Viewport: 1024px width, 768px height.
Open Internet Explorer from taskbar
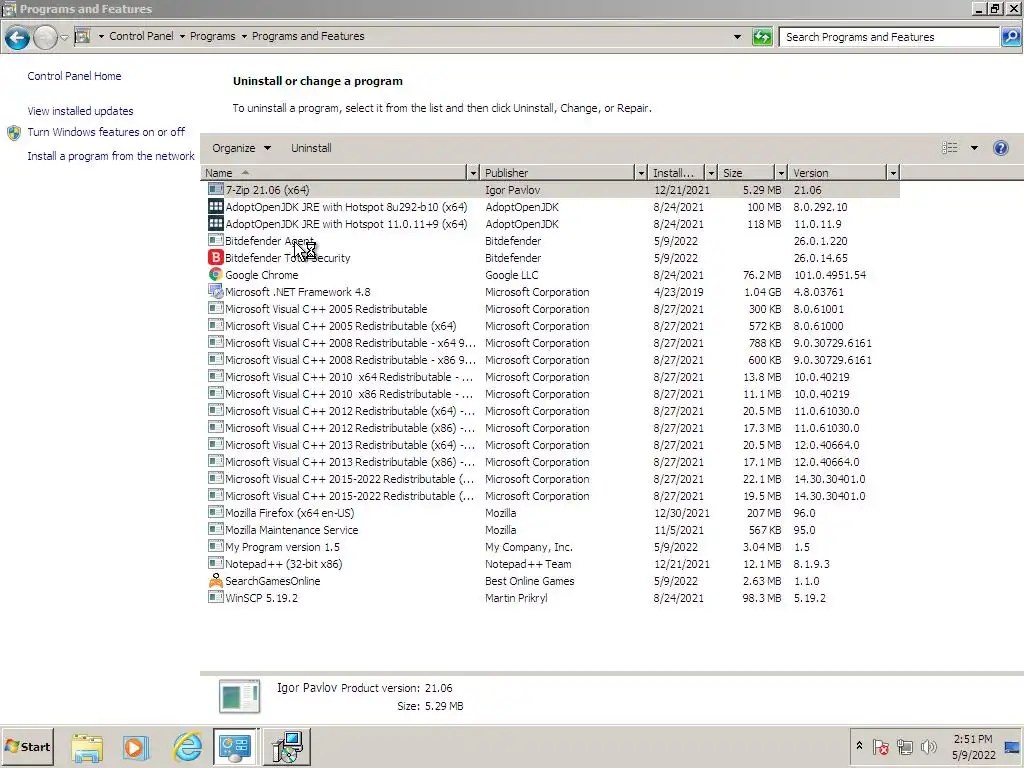point(187,747)
